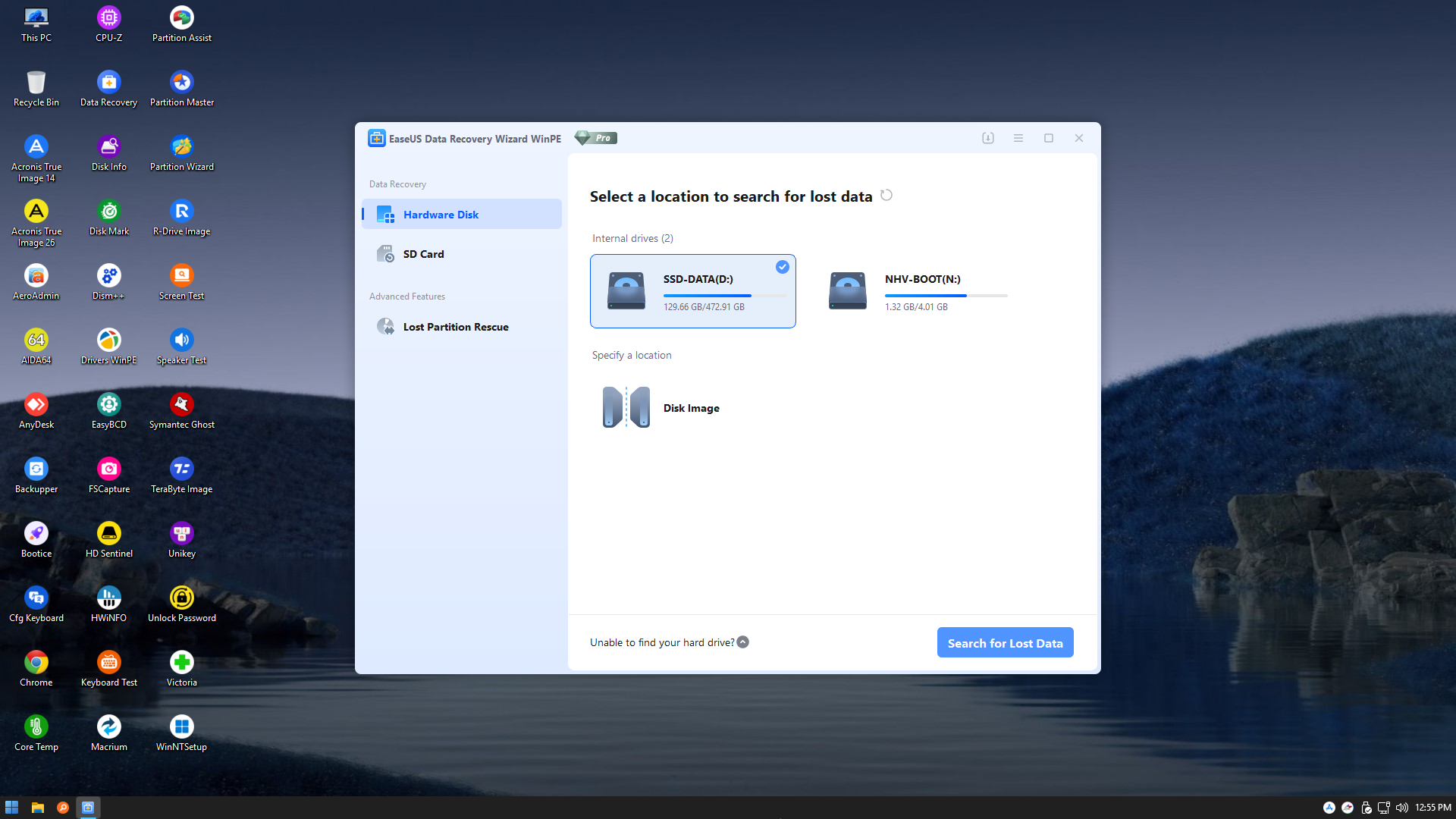This screenshot has width=1456, height=819.
Task: Click the Pro diamond badge
Action: (596, 138)
